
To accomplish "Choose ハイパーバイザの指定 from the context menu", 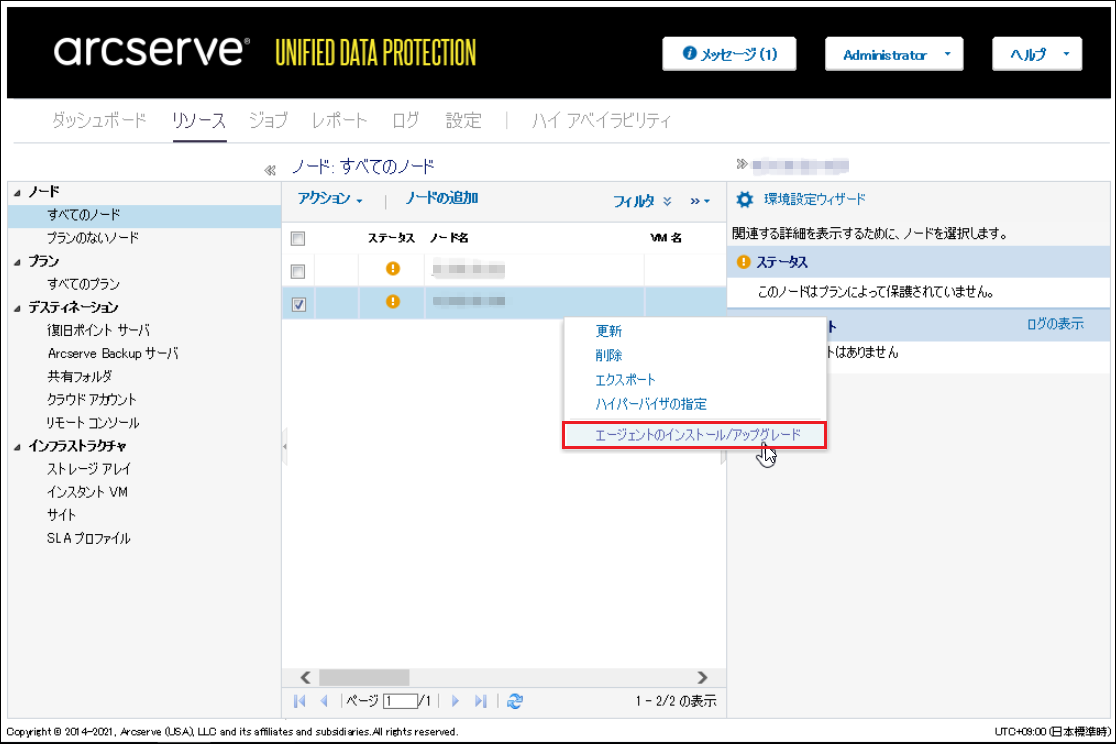I will point(651,404).
